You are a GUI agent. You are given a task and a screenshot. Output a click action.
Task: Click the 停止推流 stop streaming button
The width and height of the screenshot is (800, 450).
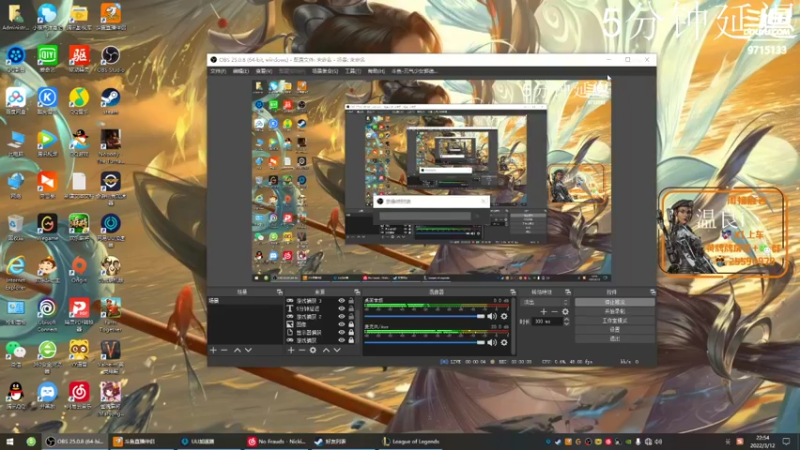coord(615,302)
